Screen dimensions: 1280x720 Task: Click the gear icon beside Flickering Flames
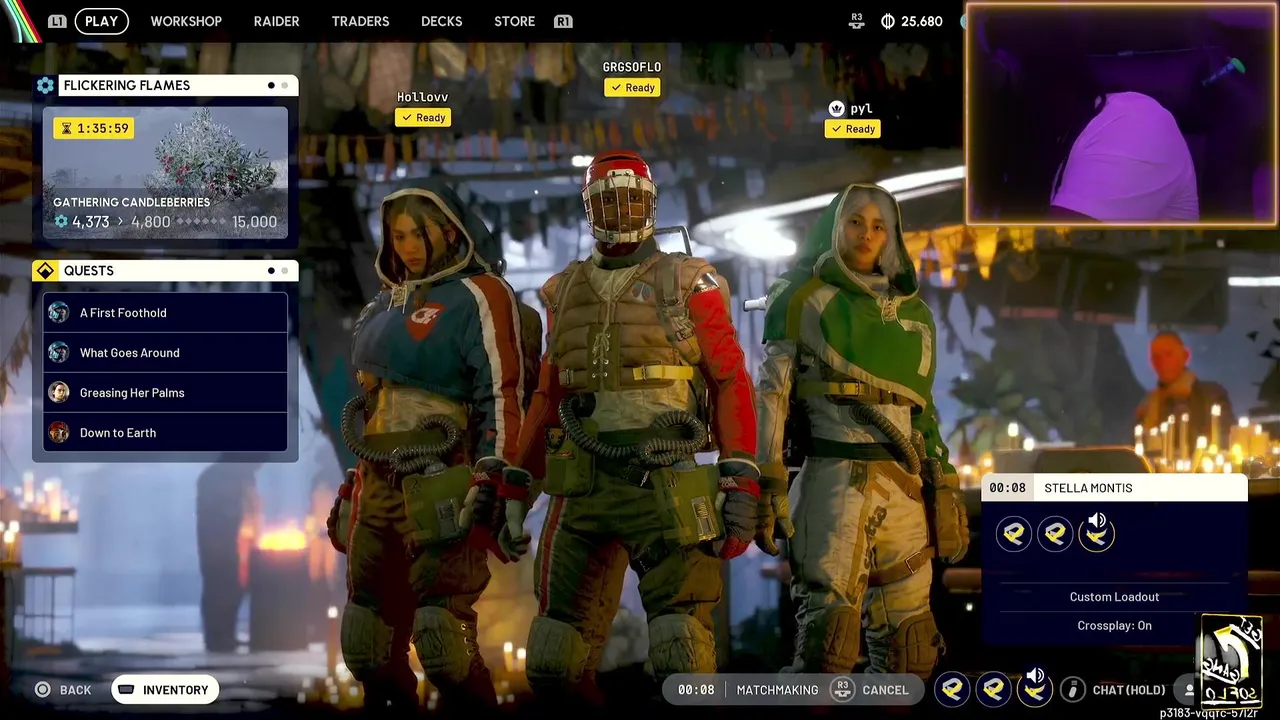pyautogui.click(x=45, y=85)
